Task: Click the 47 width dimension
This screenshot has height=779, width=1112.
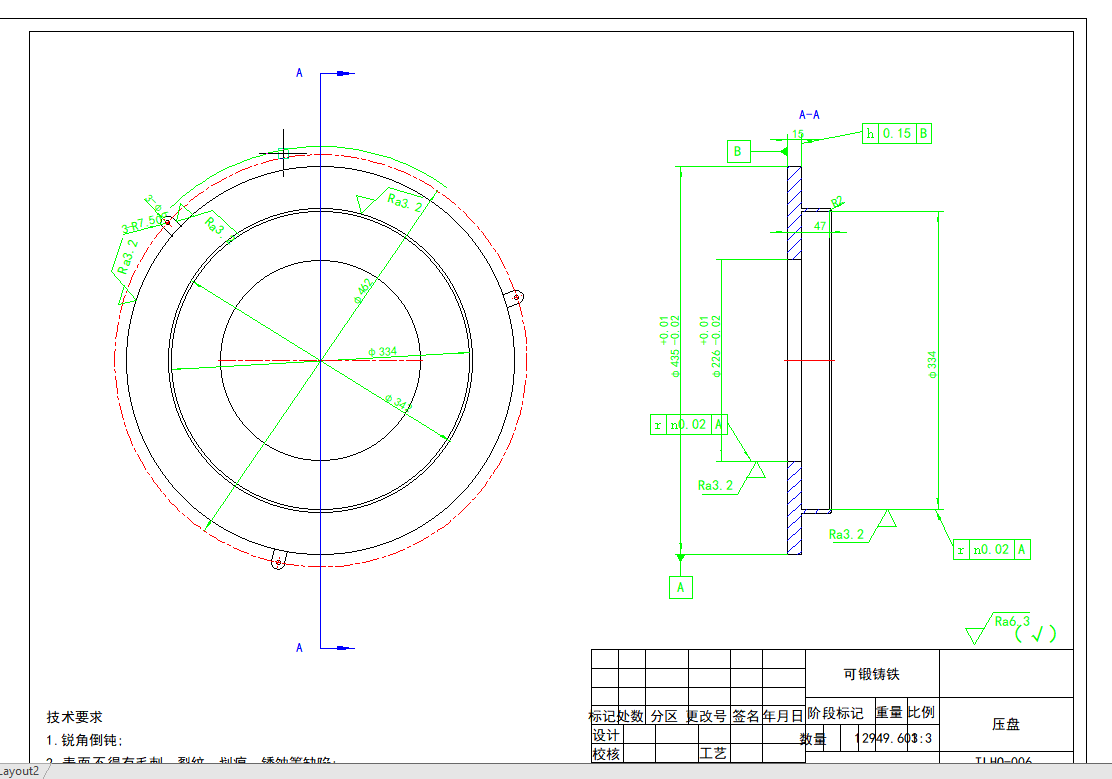Action: tap(820, 227)
